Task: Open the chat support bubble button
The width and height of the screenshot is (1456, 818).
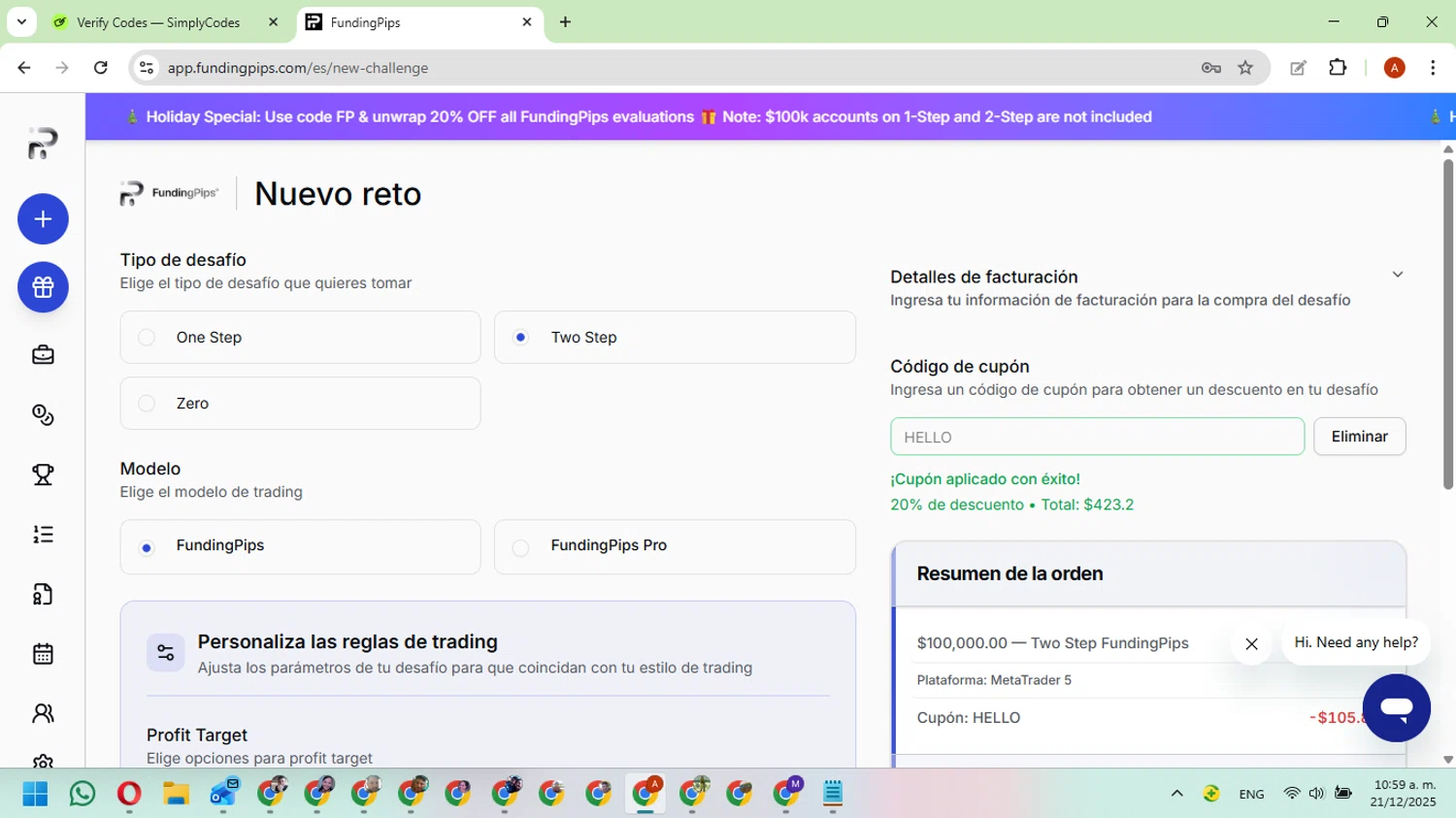Action: coord(1396,708)
